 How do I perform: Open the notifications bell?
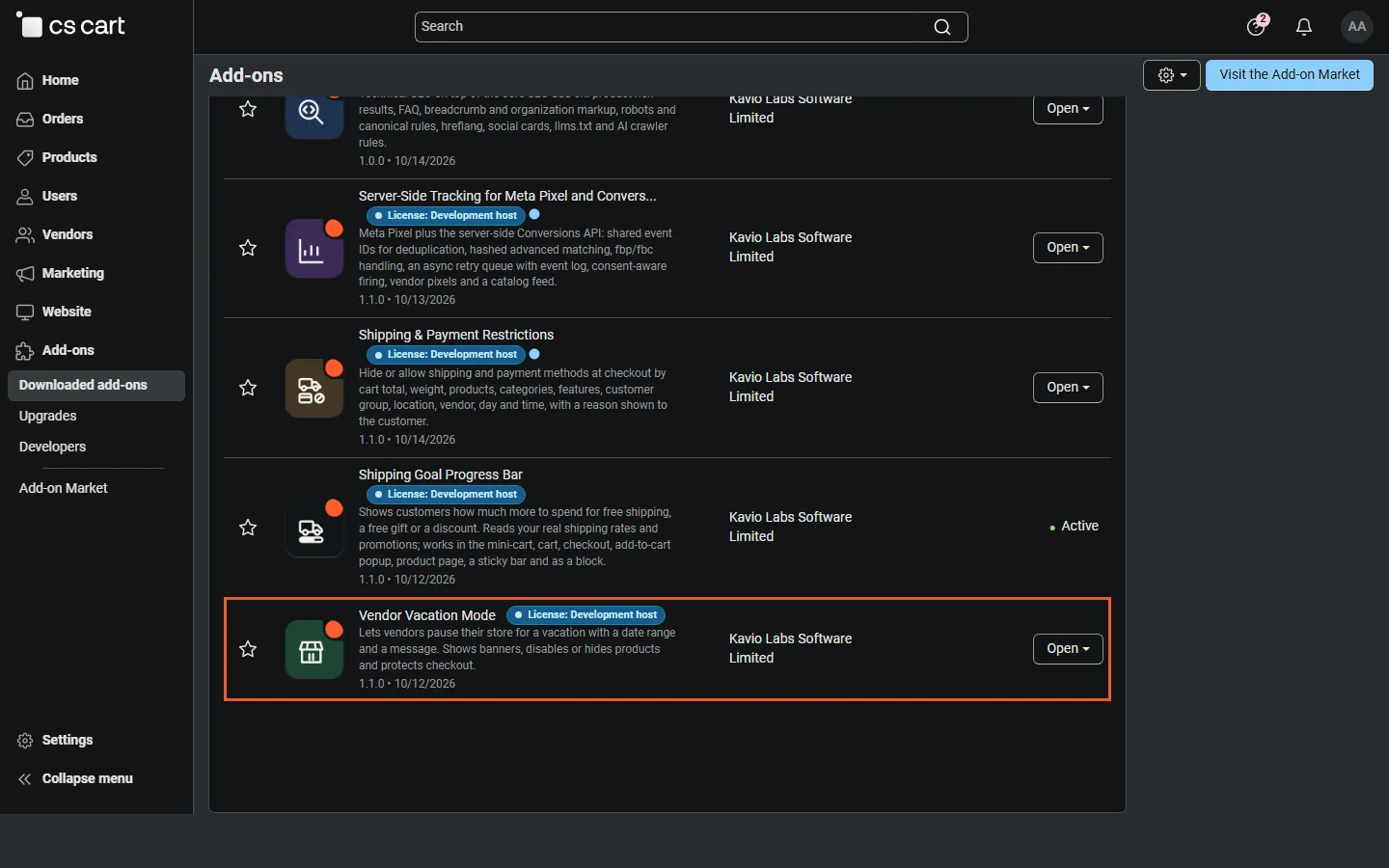click(1304, 27)
